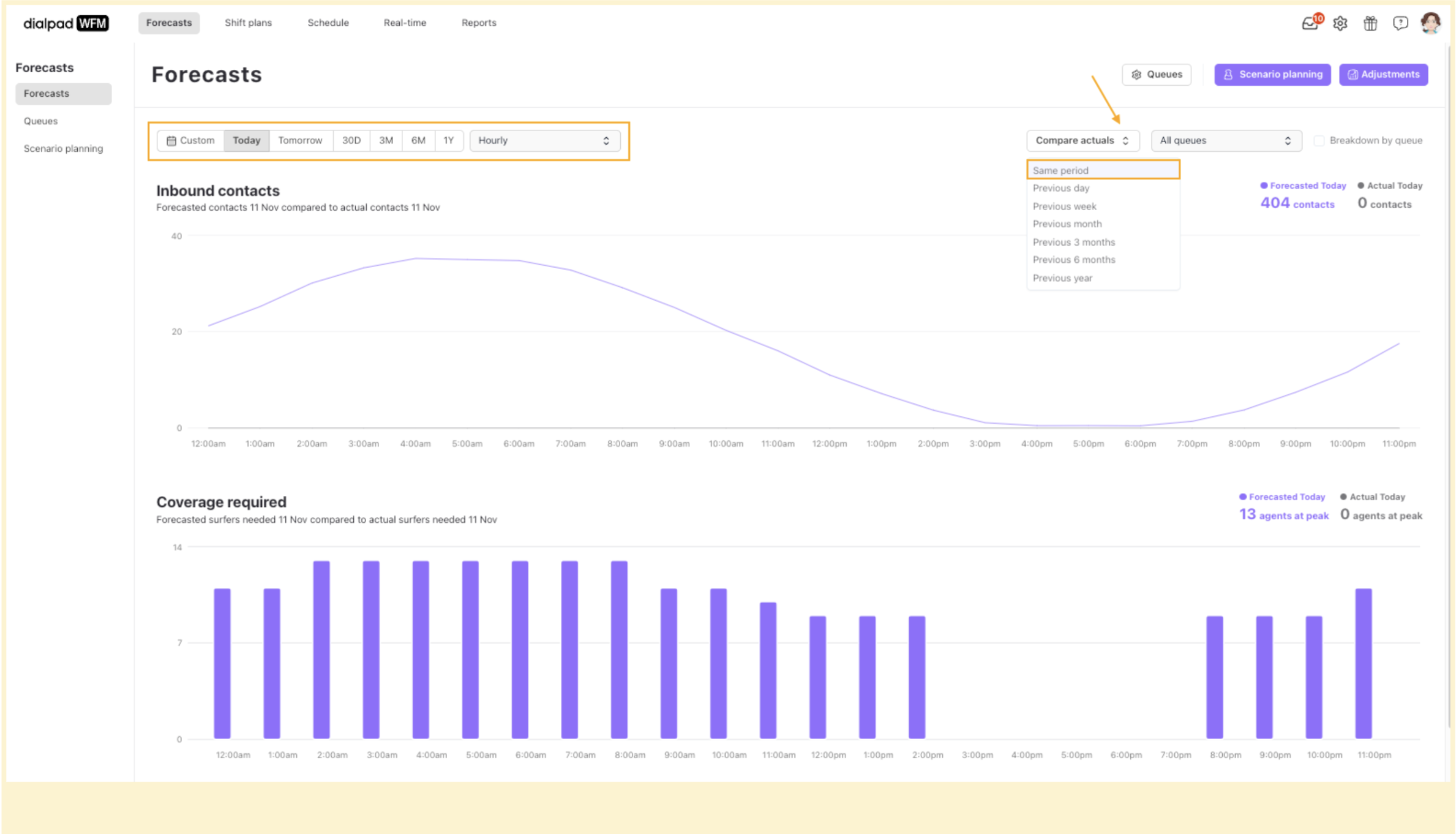The width and height of the screenshot is (1456, 834).
Task: Select the Tomorrow time range option
Action: 300,140
